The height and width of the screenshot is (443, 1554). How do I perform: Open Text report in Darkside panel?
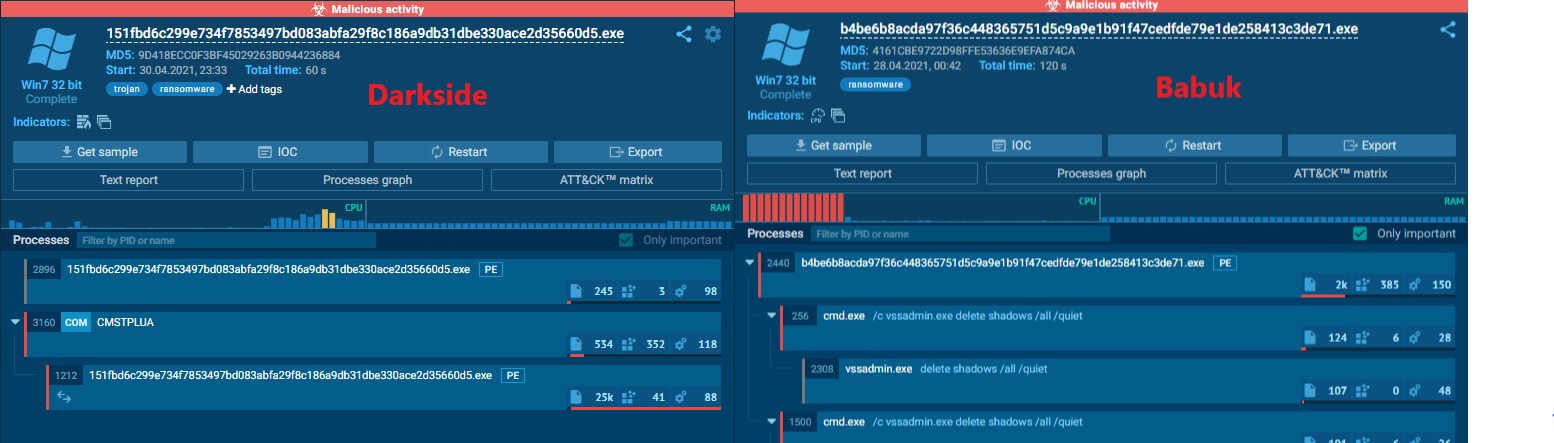pos(129,181)
